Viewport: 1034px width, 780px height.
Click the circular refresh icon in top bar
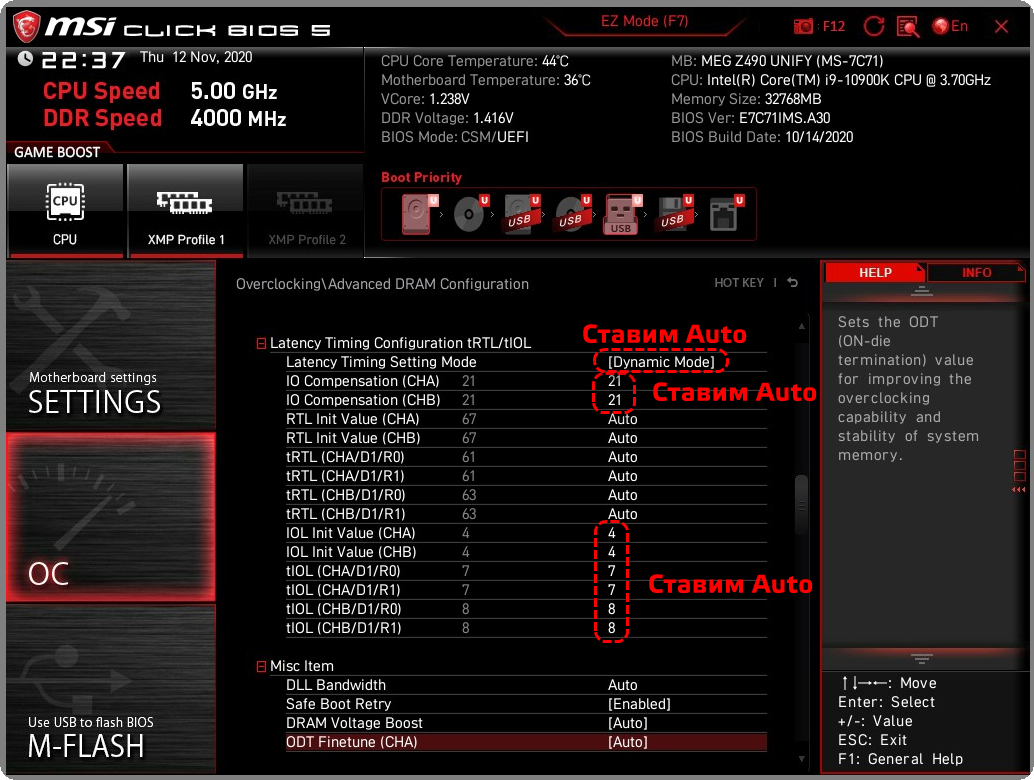[x=874, y=26]
